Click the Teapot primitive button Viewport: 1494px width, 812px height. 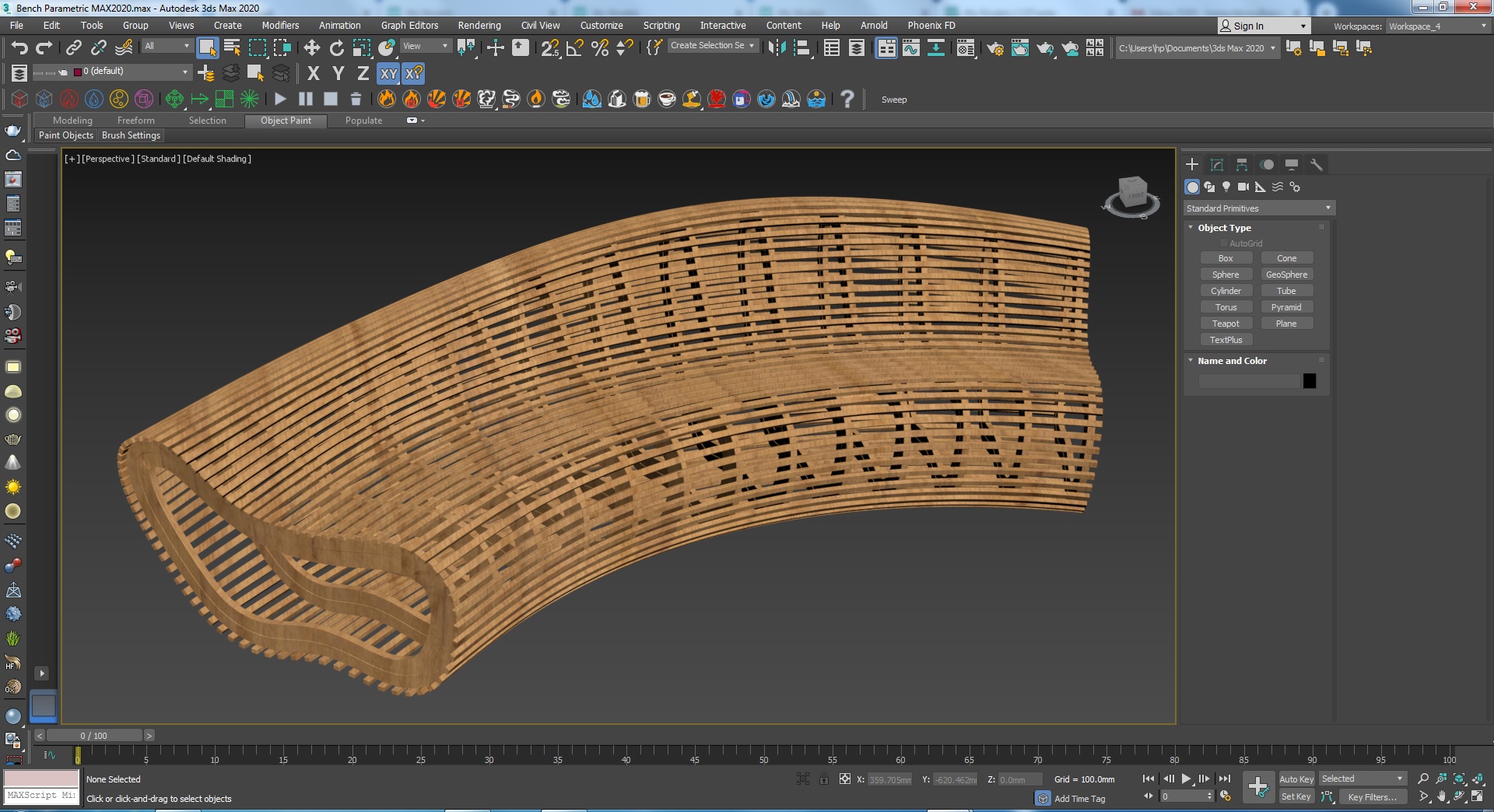1226,324
